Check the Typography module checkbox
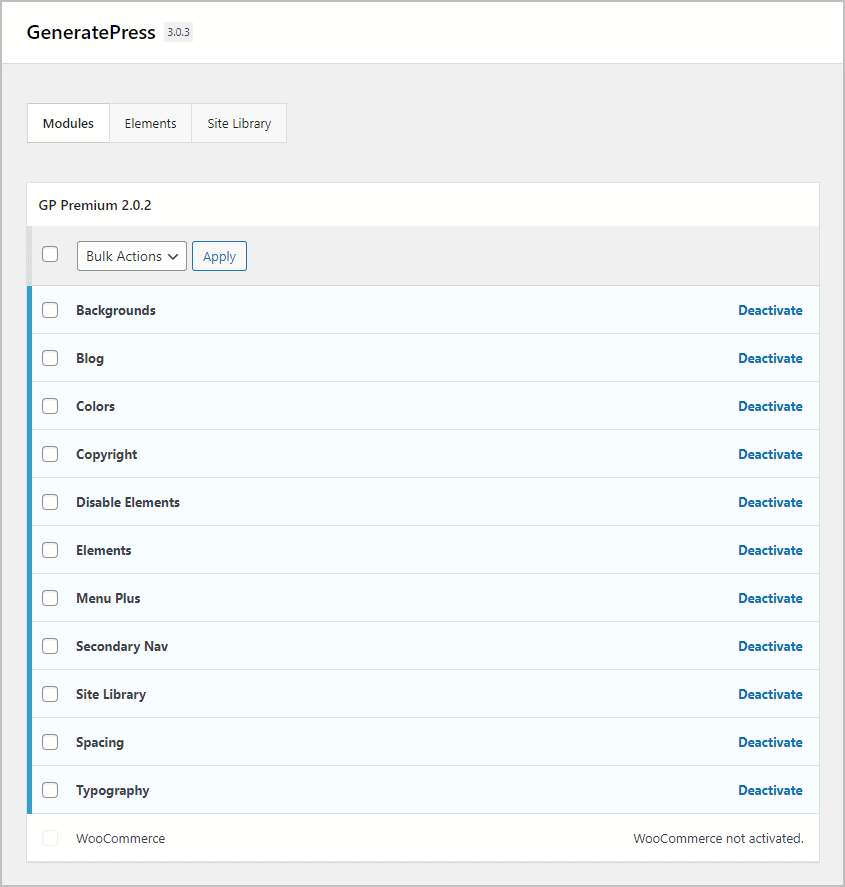845x887 pixels. (x=50, y=790)
